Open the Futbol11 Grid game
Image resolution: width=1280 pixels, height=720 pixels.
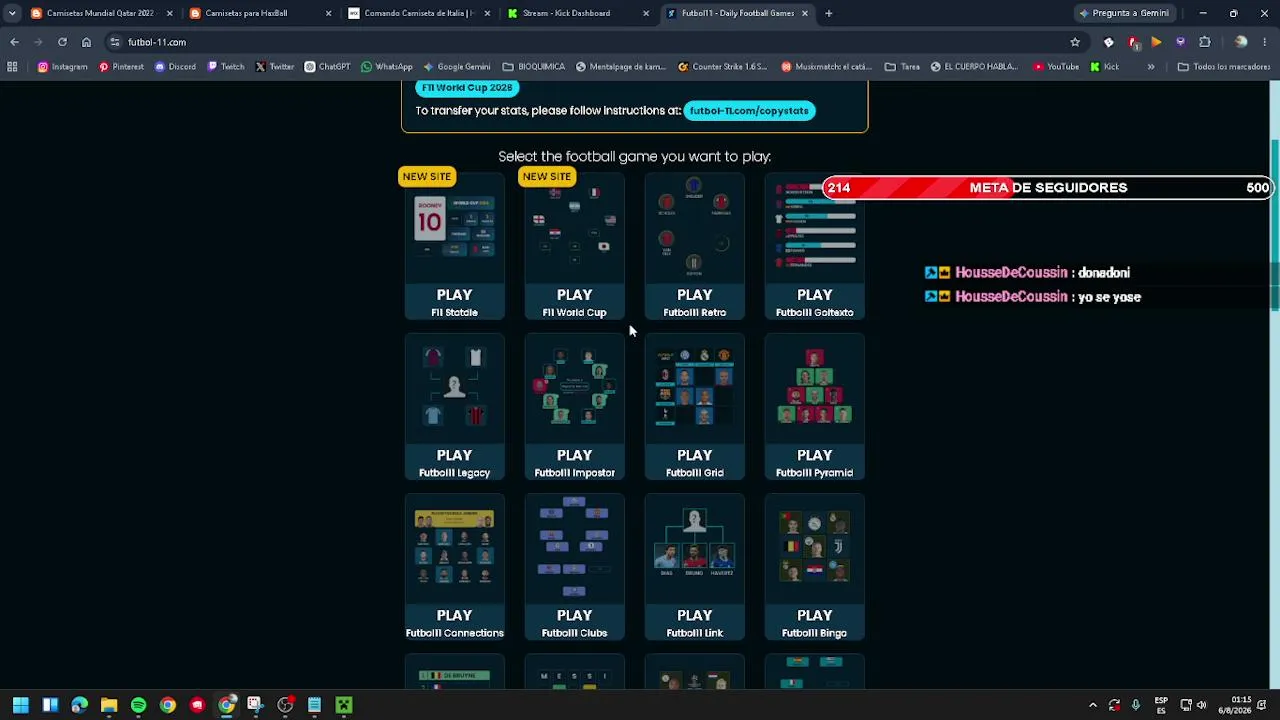point(694,407)
